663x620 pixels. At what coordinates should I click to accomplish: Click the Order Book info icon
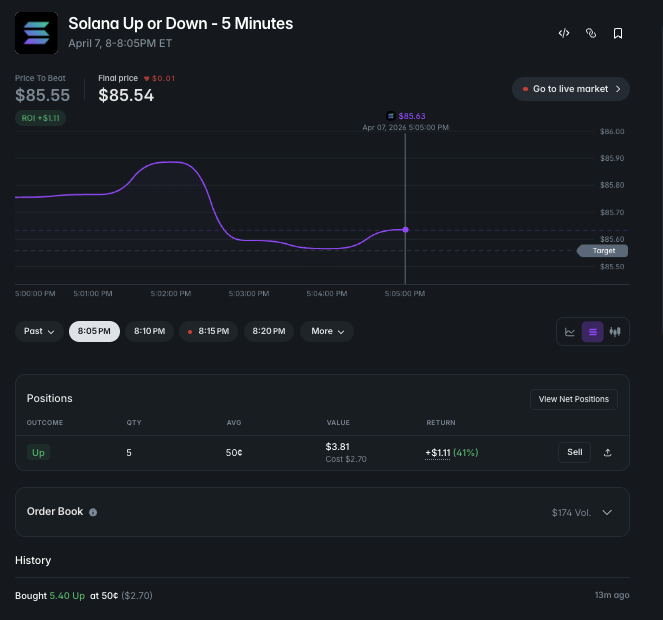tap(93, 512)
